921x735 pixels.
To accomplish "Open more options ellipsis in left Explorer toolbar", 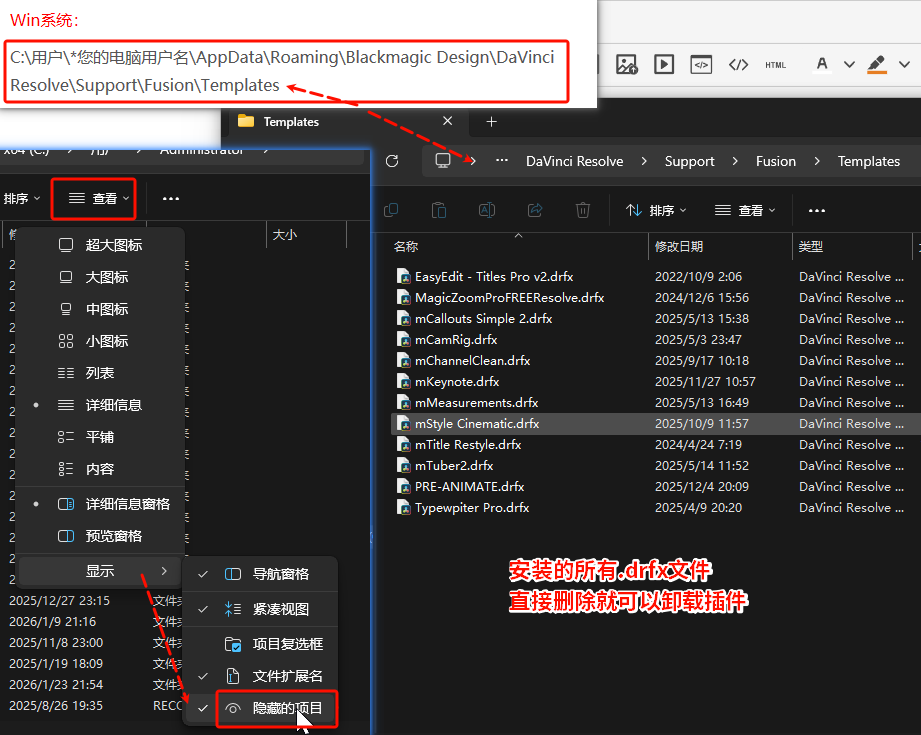I will [171, 199].
